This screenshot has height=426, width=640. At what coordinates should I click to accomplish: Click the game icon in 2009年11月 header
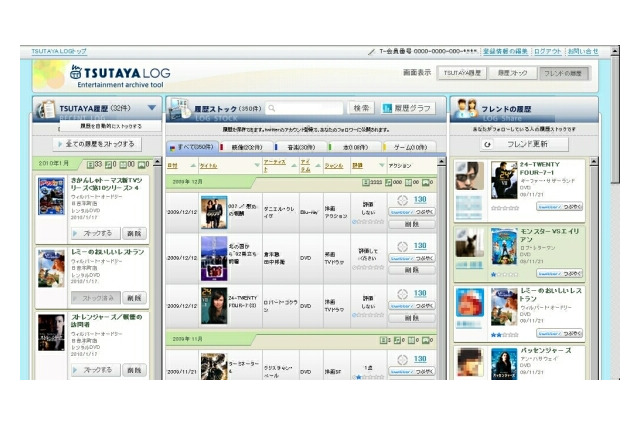425,340
